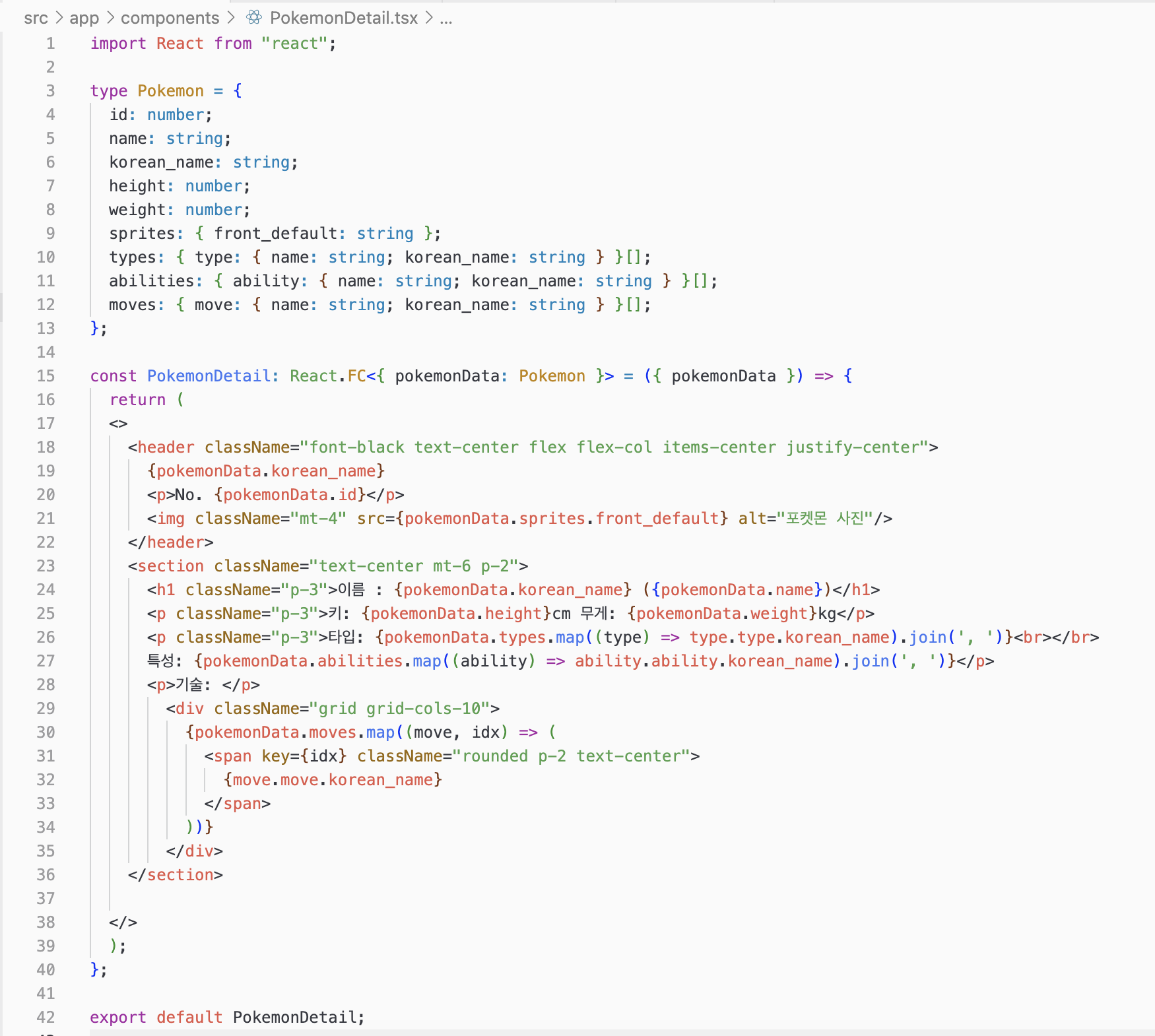Click line number 15 in gutter

pyautogui.click(x=46, y=376)
